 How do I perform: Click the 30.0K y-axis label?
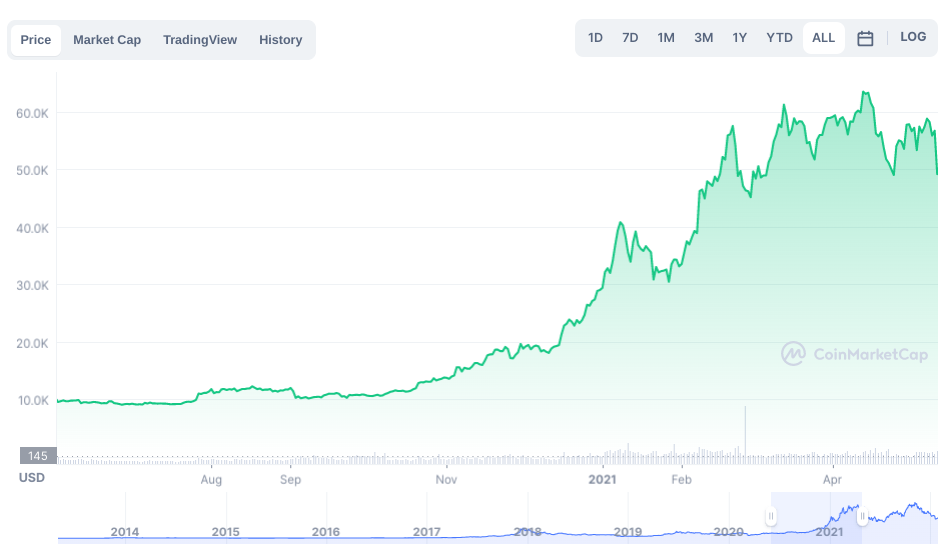(x=32, y=285)
